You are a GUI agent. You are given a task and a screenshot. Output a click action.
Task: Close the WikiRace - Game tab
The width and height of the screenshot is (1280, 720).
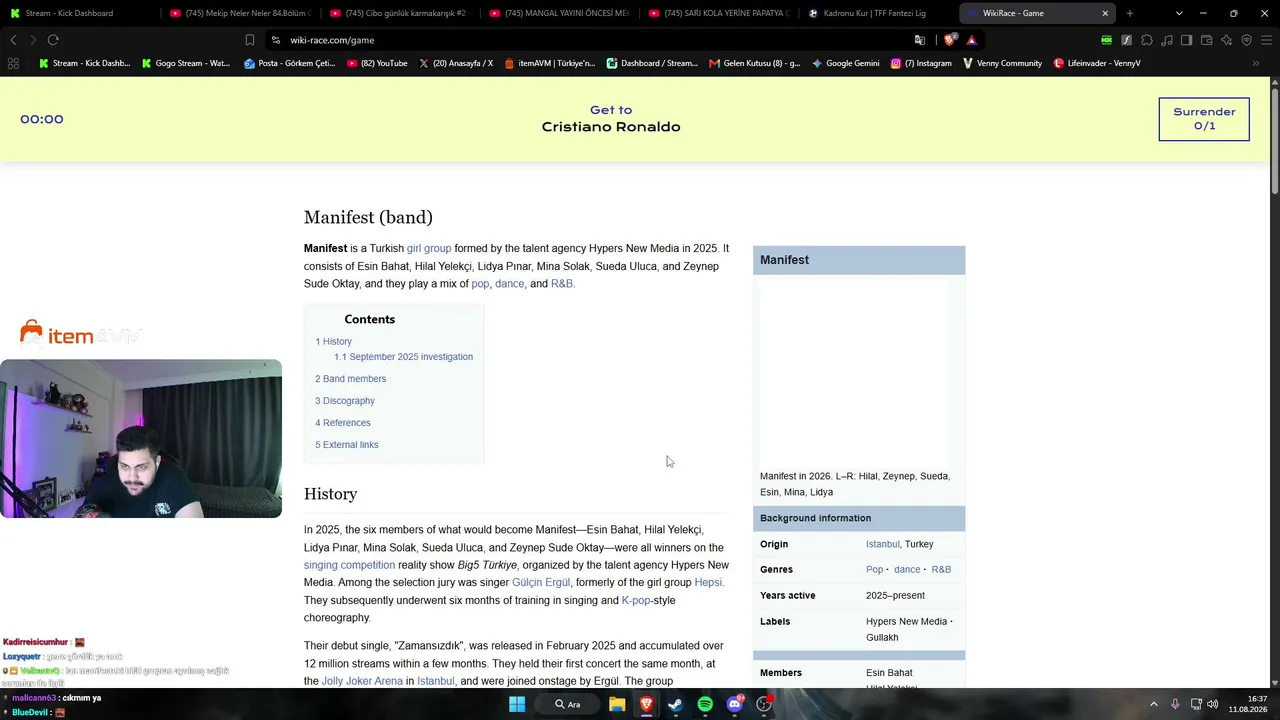coord(1105,13)
